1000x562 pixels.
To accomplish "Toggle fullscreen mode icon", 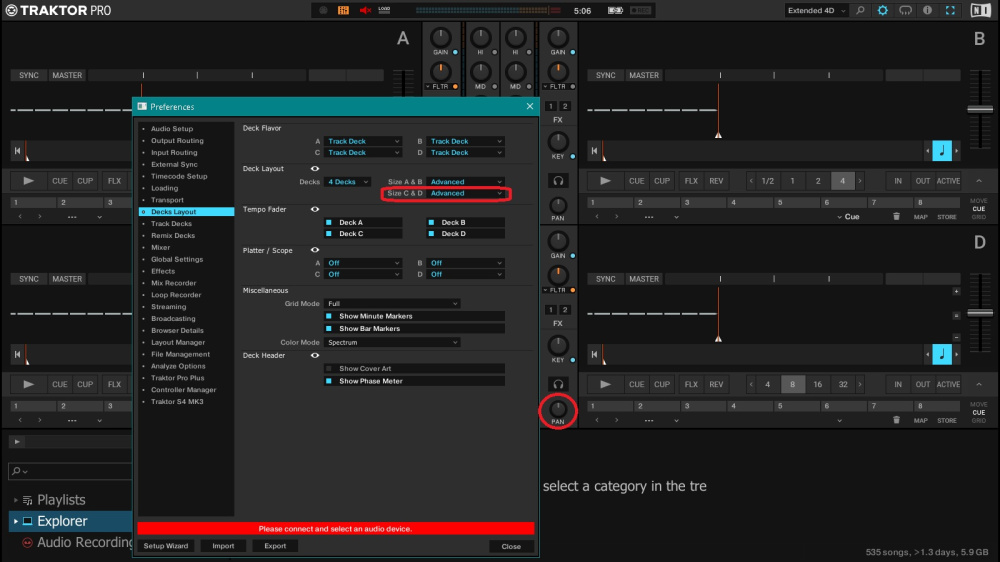I will (x=950, y=10).
